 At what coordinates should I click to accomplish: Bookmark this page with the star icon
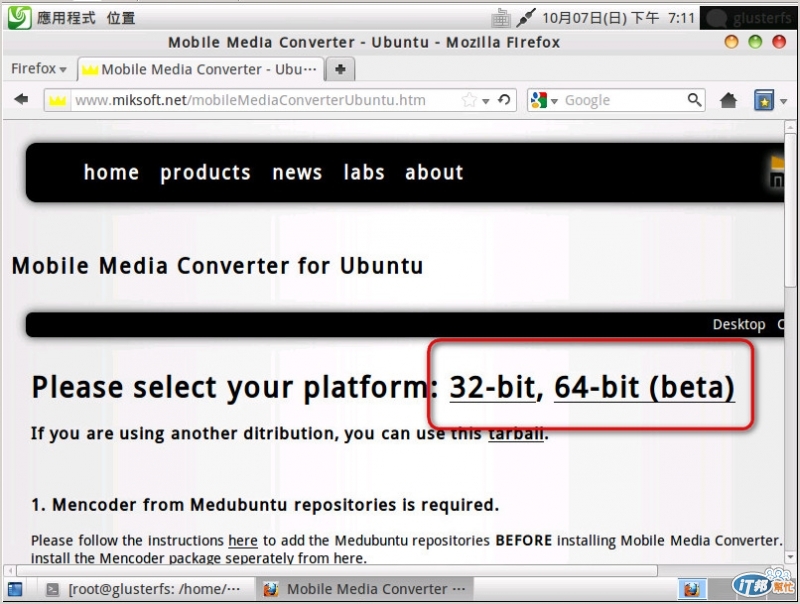(x=469, y=100)
